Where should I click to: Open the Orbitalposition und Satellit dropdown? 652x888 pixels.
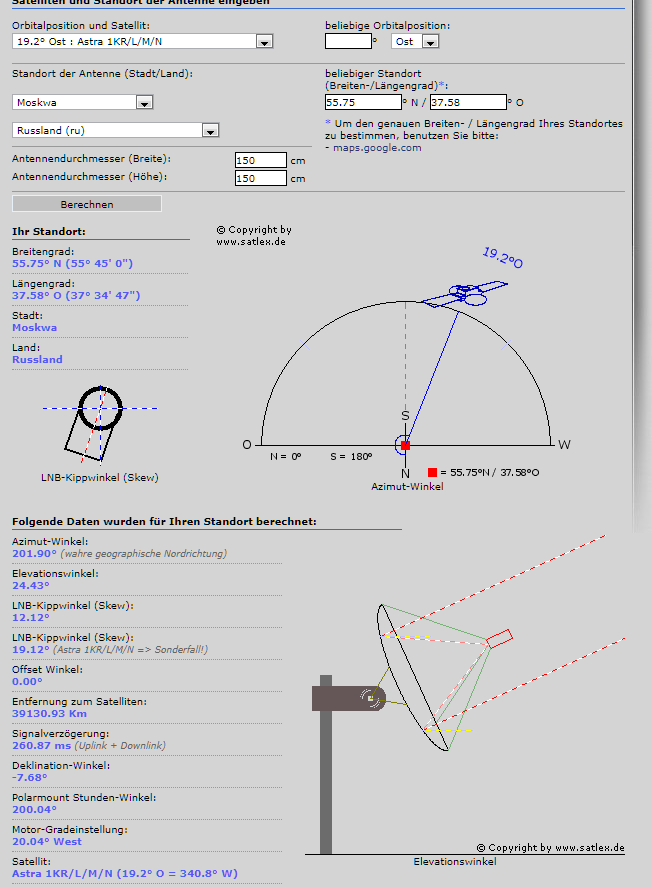point(143,41)
